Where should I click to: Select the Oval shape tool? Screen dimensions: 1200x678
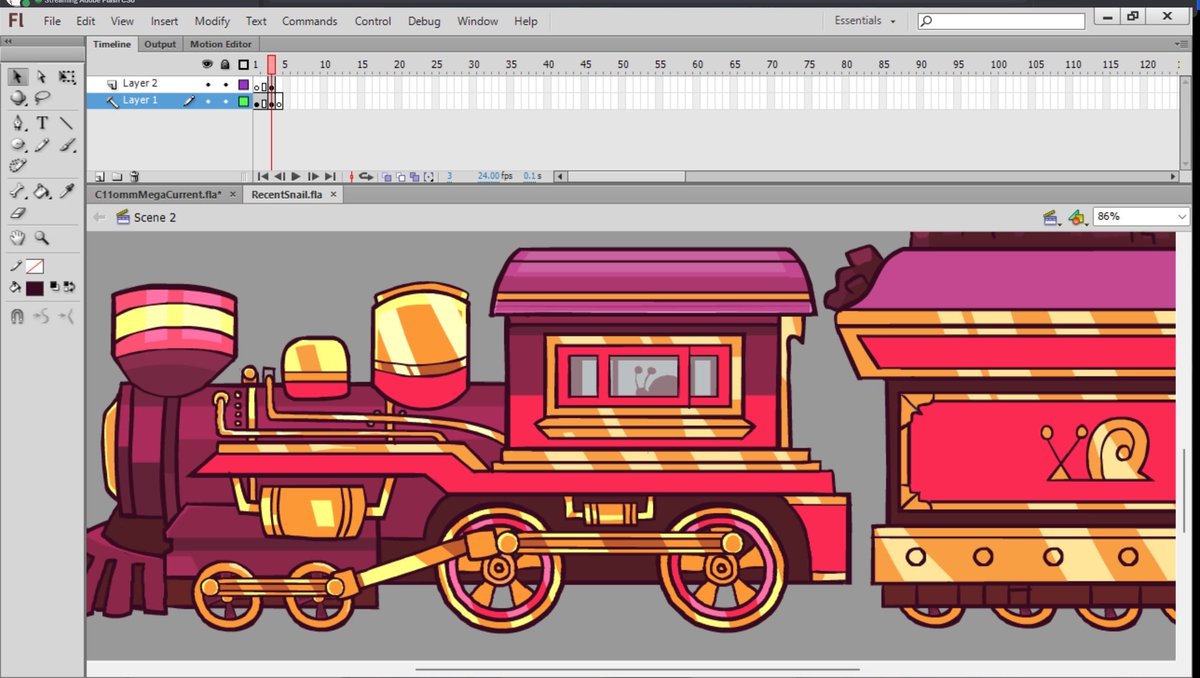coord(18,145)
